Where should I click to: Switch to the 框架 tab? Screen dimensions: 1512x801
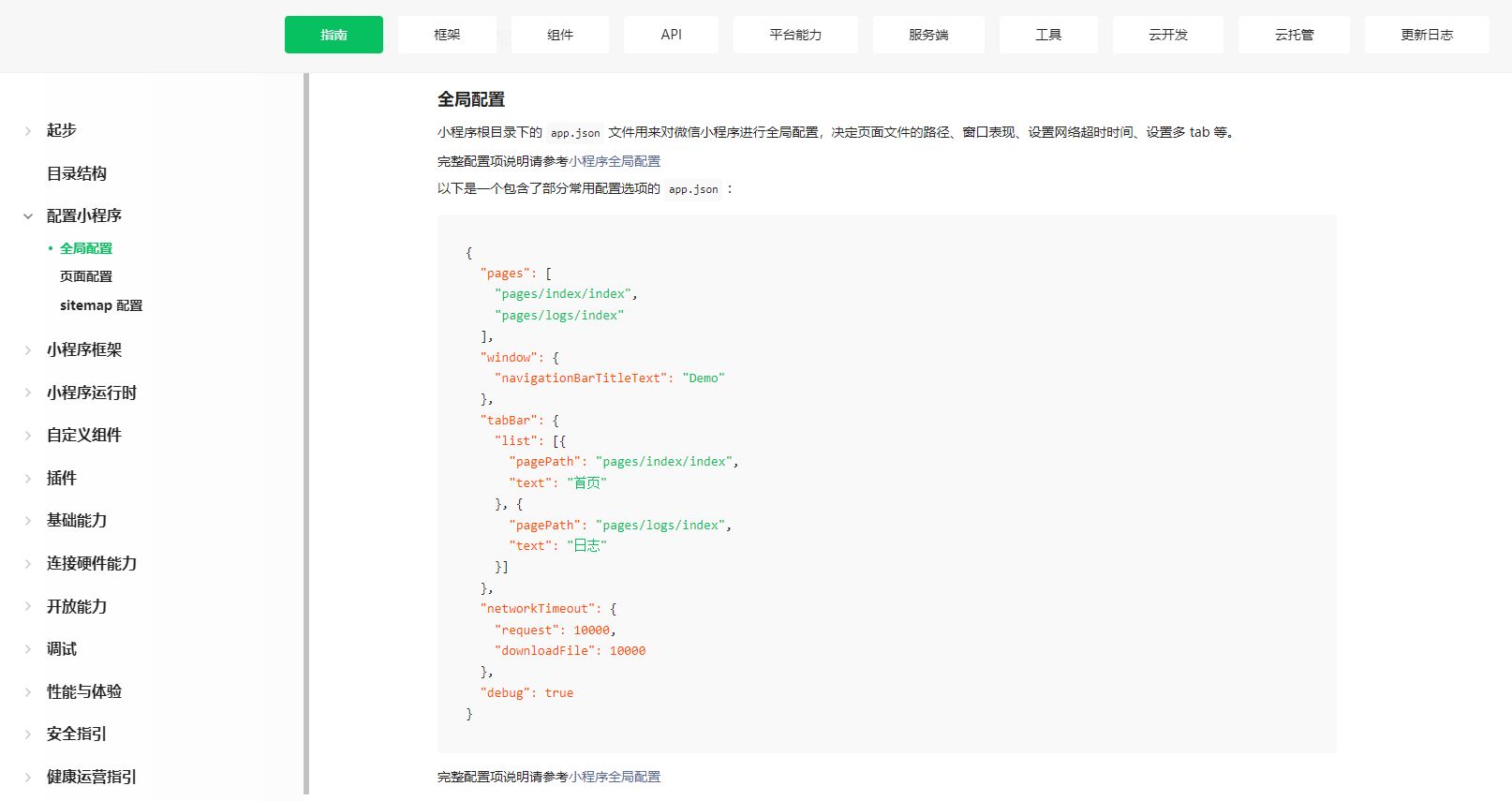pyautogui.click(x=447, y=35)
